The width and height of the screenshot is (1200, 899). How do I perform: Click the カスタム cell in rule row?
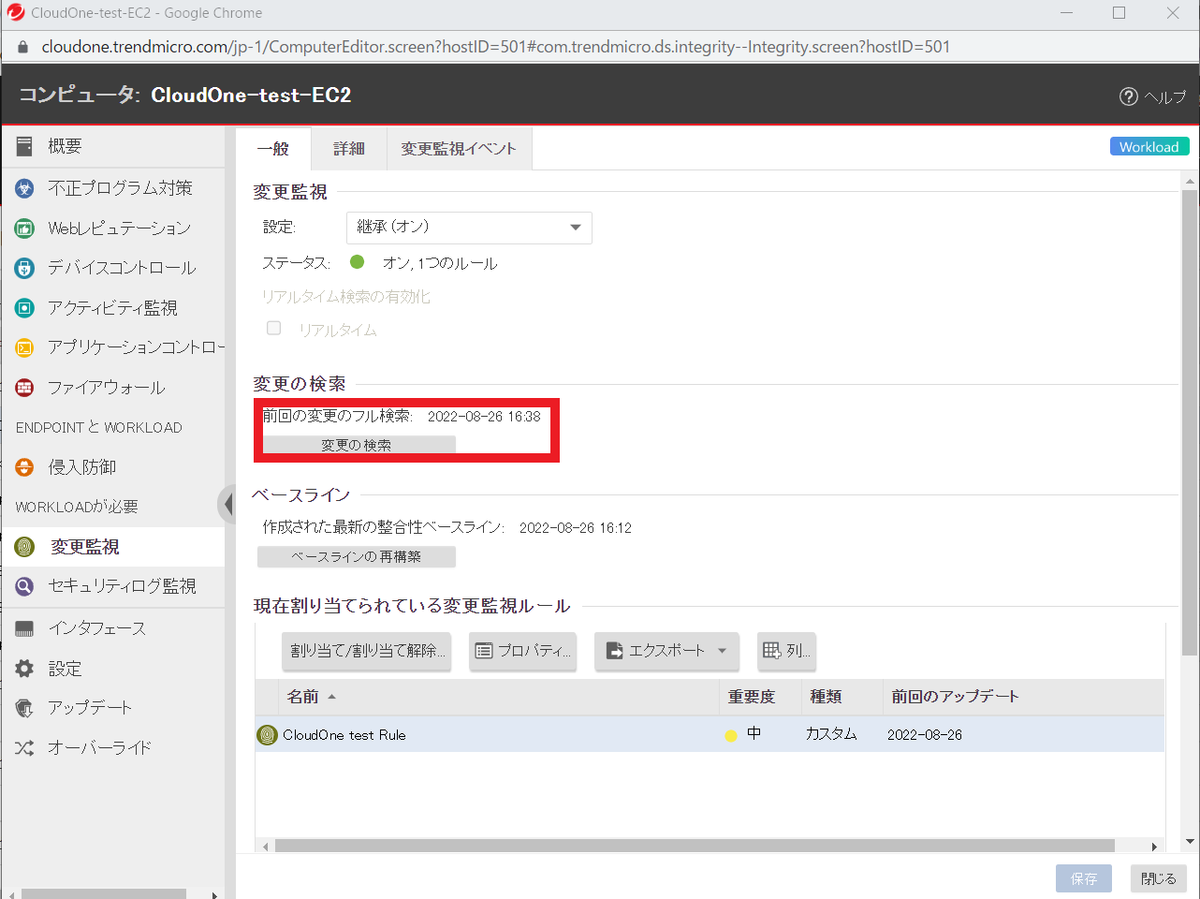pos(832,734)
